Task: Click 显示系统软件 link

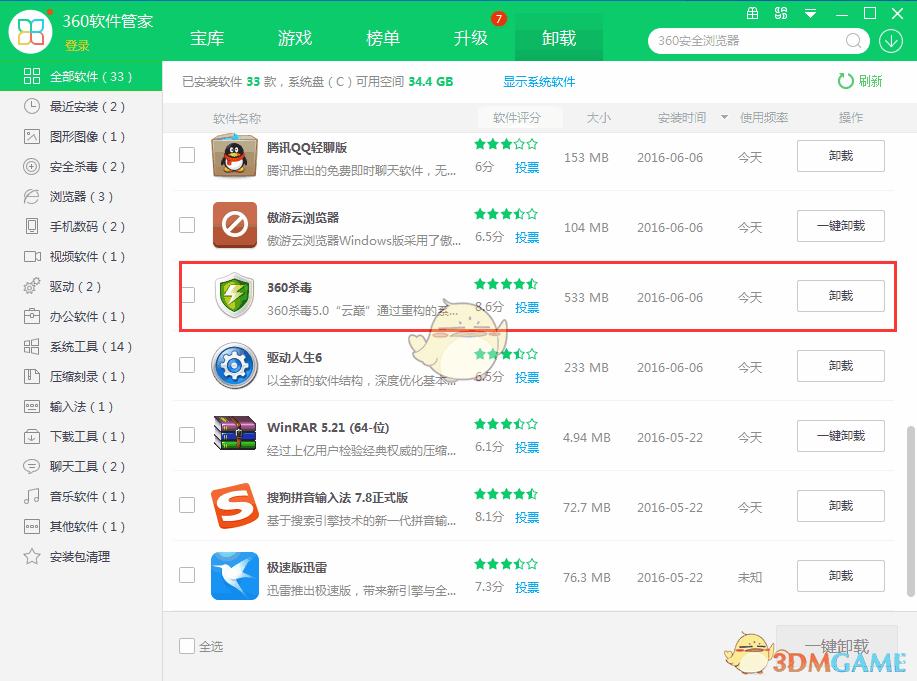Action: [539, 82]
